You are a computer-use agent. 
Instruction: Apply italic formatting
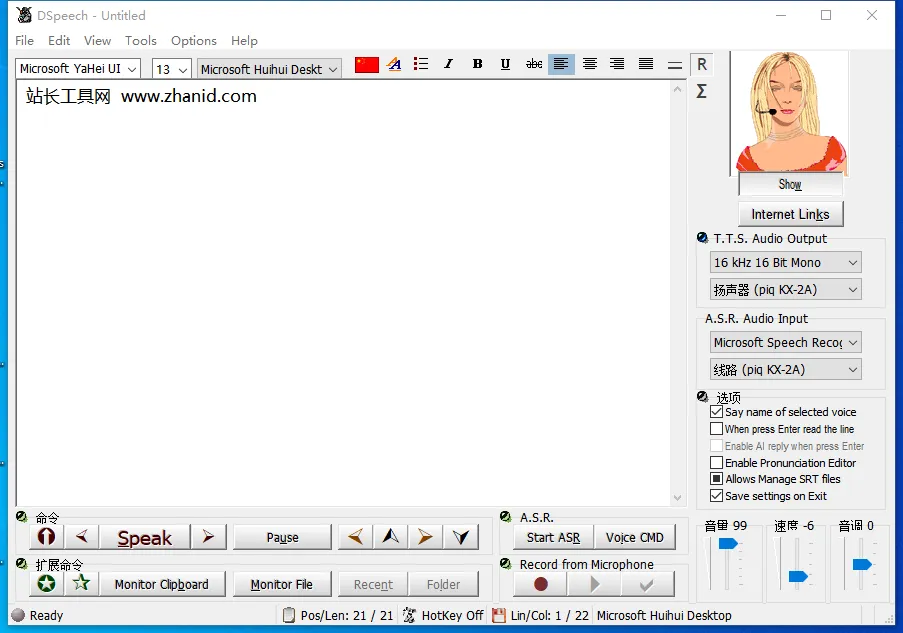449,64
